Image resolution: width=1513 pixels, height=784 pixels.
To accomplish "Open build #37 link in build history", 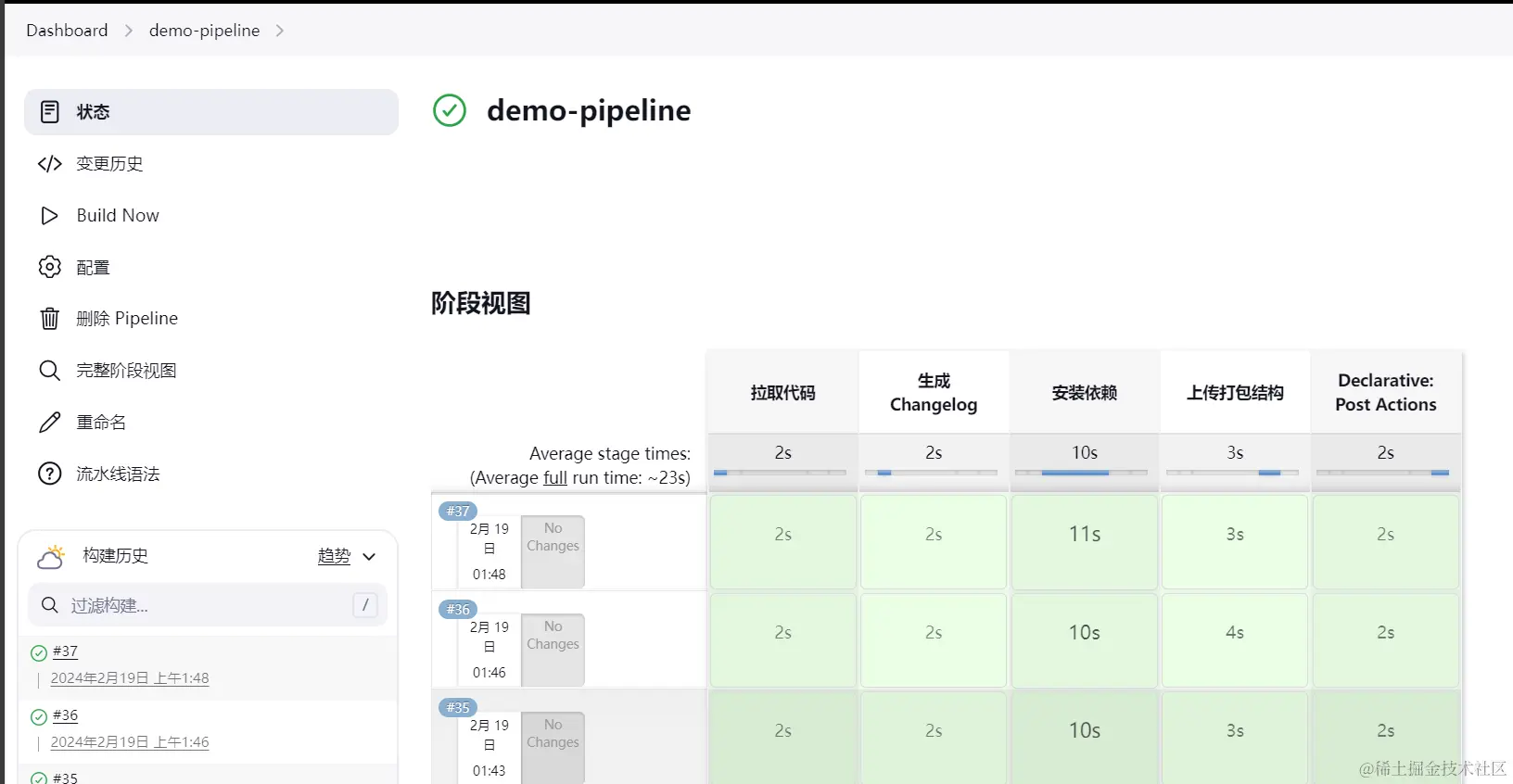I will [x=65, y=651].
